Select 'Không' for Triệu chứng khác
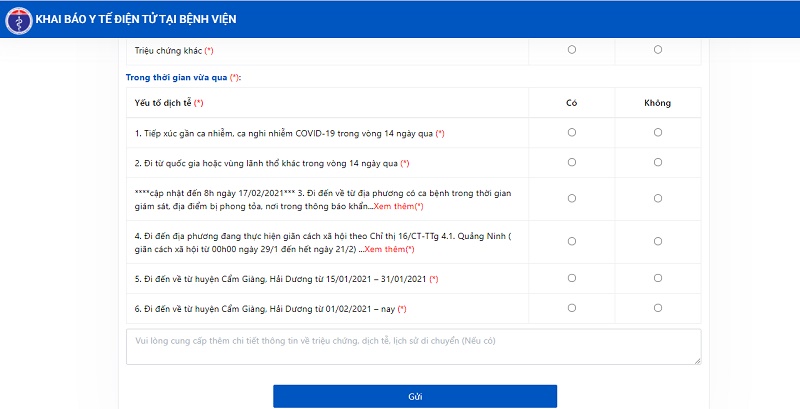This screenshot has width=800, height=409. point(657,49)
